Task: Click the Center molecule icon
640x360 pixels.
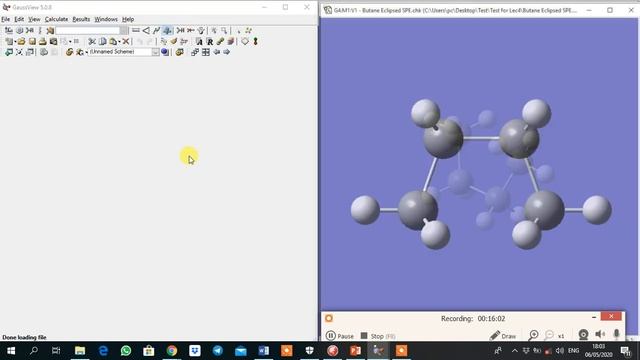Action: (19, 52)
